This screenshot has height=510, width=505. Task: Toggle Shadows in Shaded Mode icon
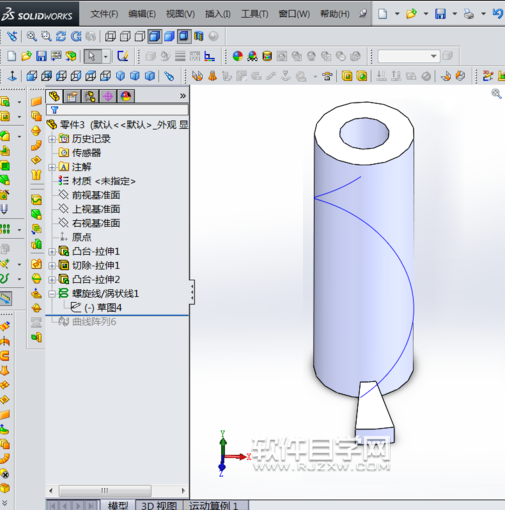click(x=184, y=36)
